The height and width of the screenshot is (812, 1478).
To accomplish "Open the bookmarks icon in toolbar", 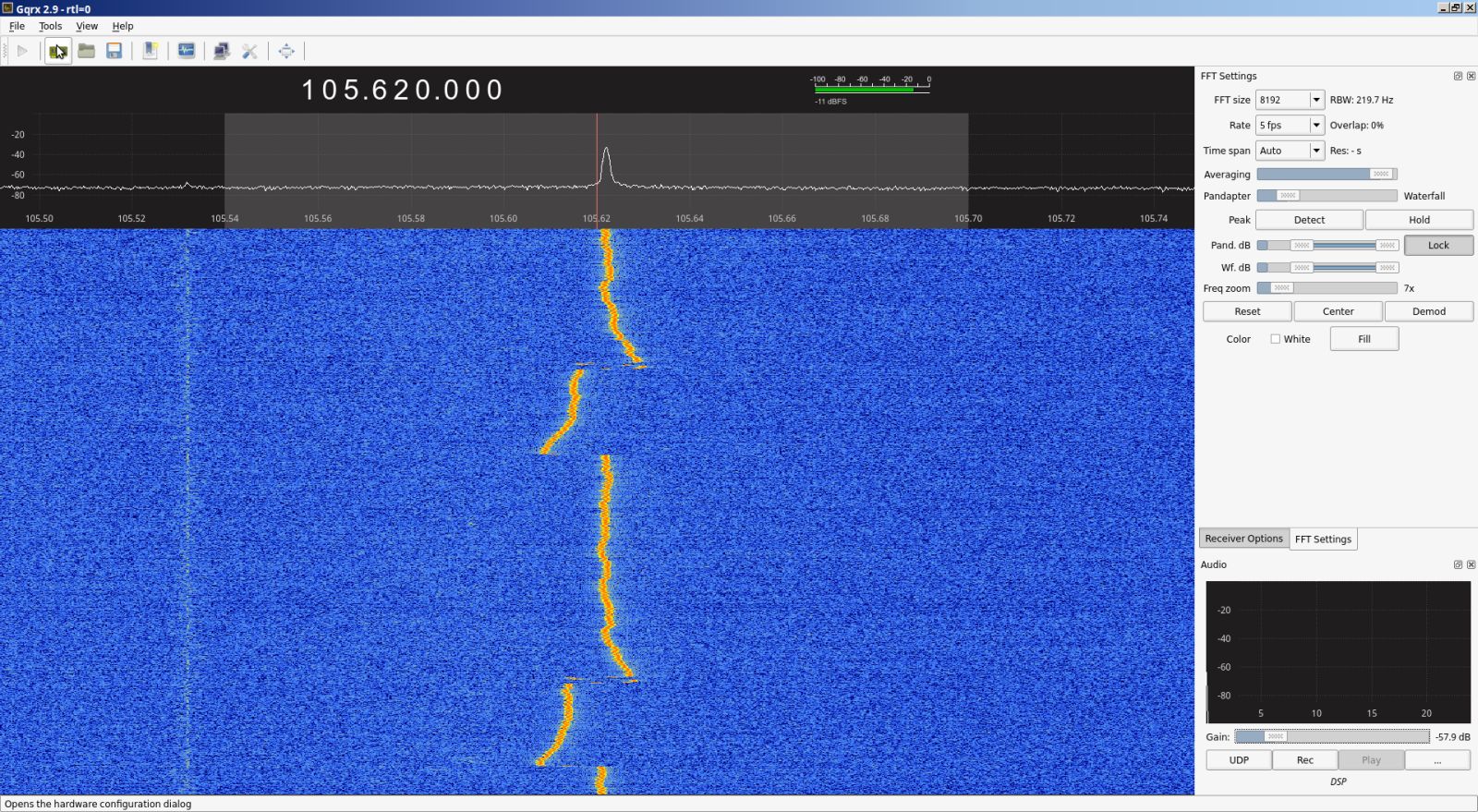I will click(x=150, y=51).
